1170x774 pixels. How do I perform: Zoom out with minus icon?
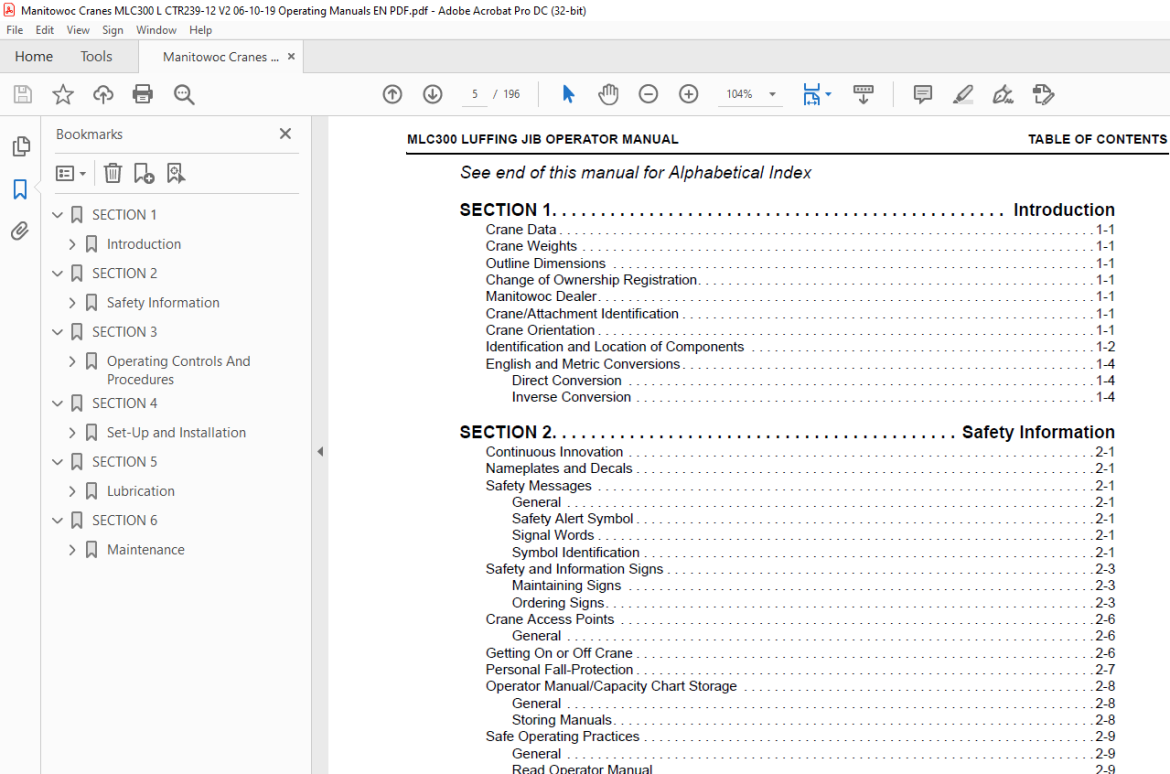click(648, 94)
